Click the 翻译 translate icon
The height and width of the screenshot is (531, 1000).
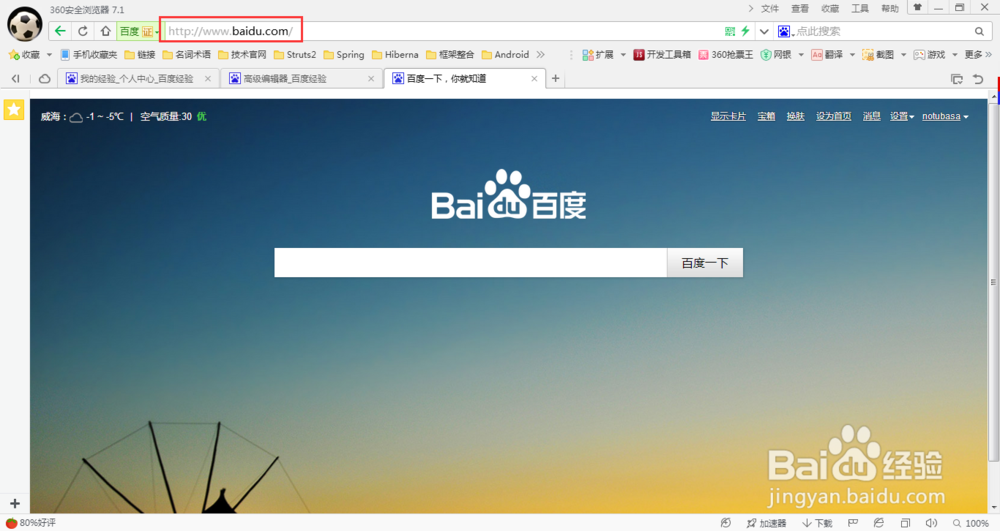point(817,55)
